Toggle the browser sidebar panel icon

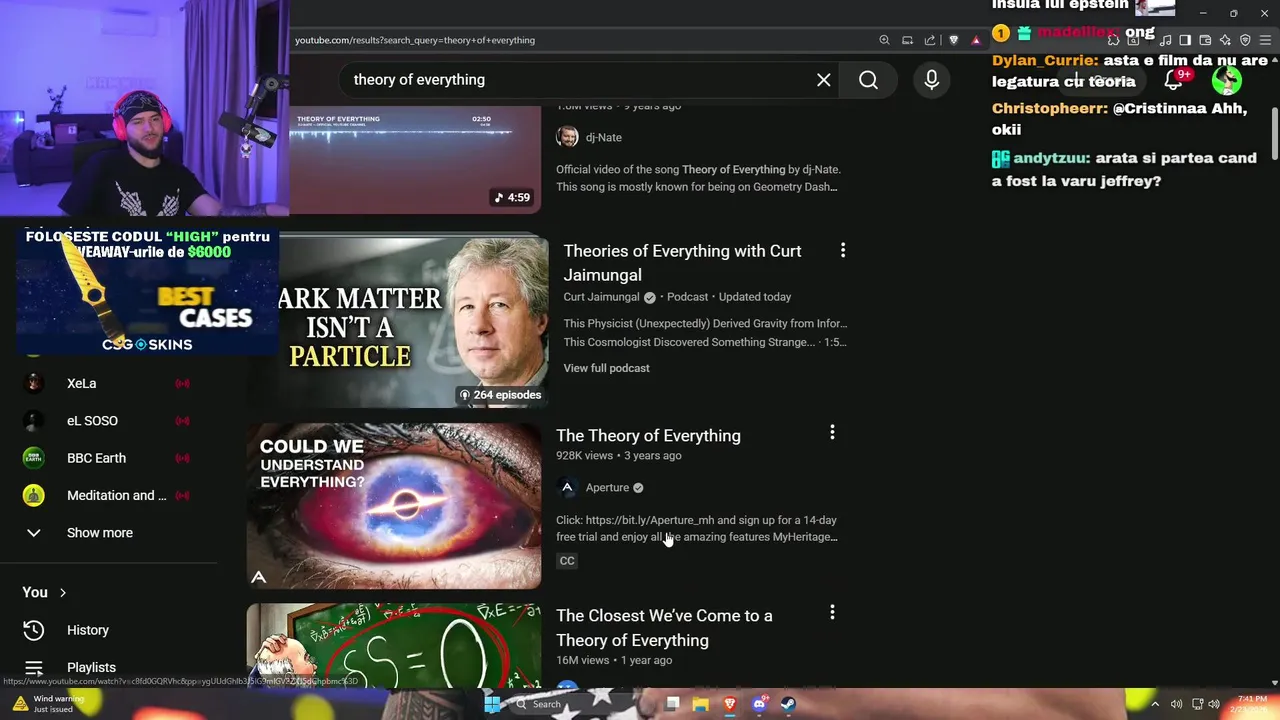(x=1185, y=40)
